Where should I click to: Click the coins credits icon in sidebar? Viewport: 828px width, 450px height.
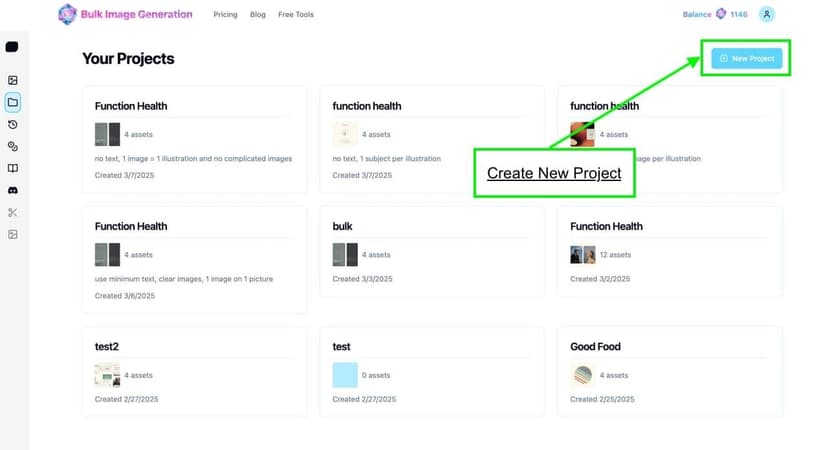click(13, 146)
